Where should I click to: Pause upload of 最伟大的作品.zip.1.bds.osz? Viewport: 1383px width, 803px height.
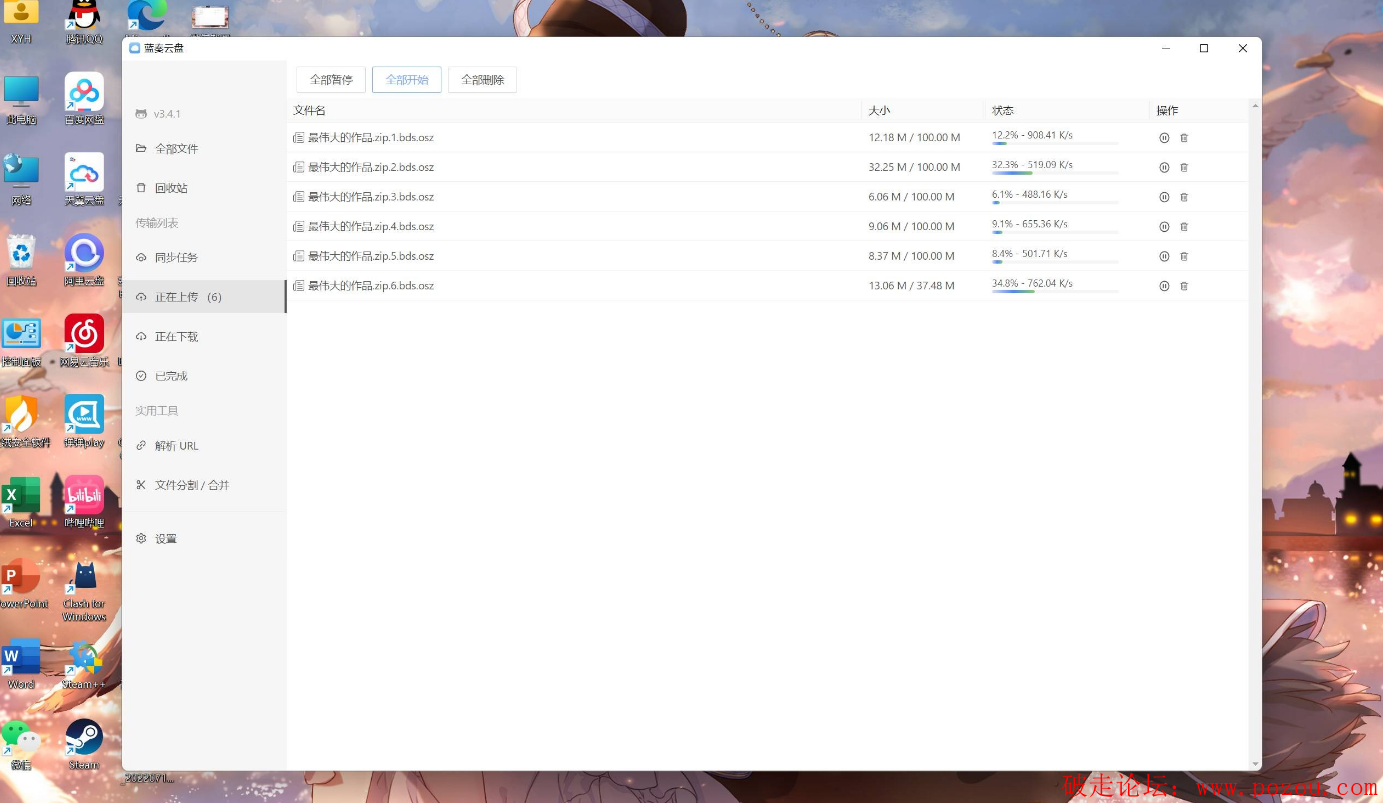[1164, 138]
